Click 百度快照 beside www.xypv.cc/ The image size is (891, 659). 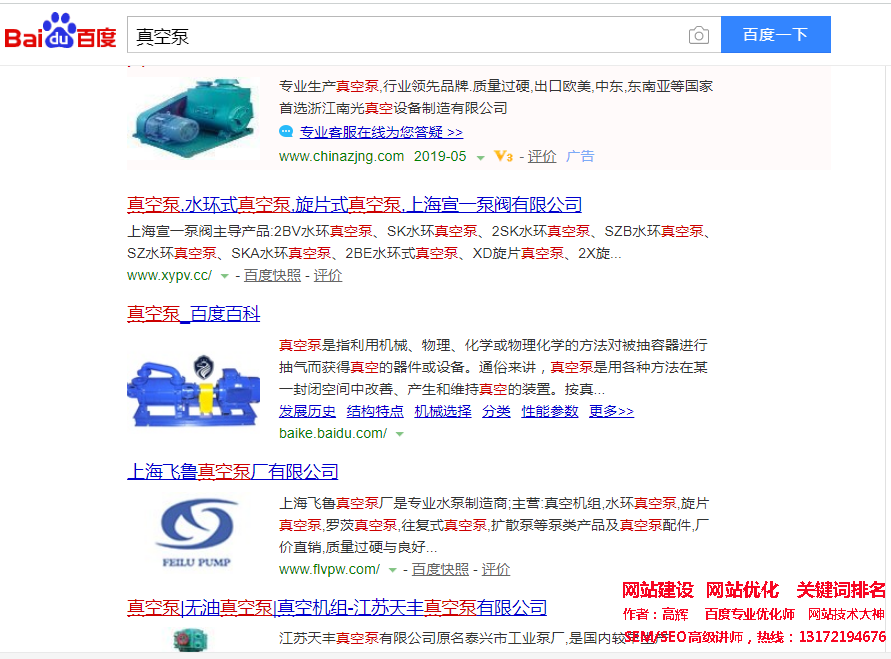click(272, 276)
